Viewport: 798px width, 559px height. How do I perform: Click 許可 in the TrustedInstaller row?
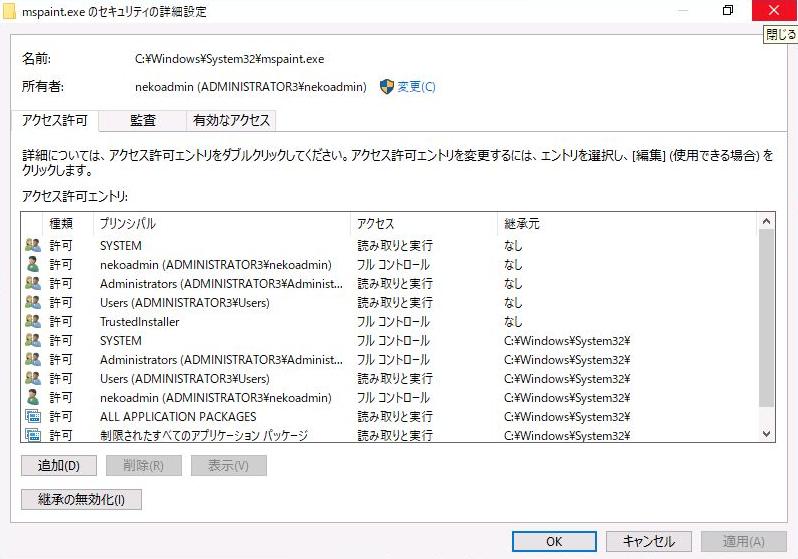(x=61, y=322)
